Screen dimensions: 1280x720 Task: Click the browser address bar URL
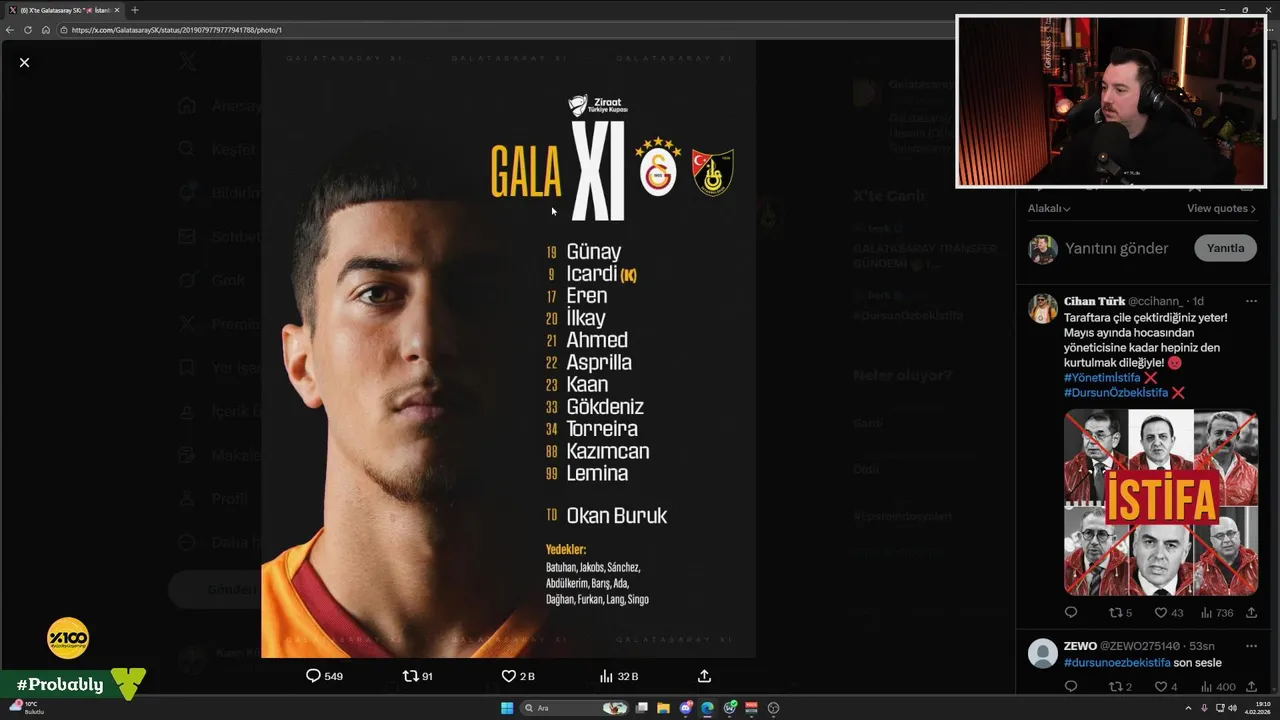tap(177, 30)
